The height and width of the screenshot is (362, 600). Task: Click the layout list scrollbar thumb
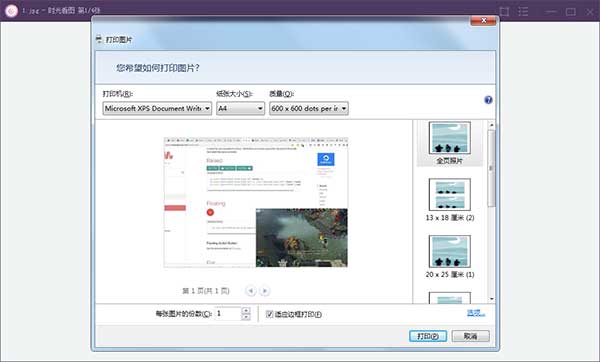[x=492, y=168]
